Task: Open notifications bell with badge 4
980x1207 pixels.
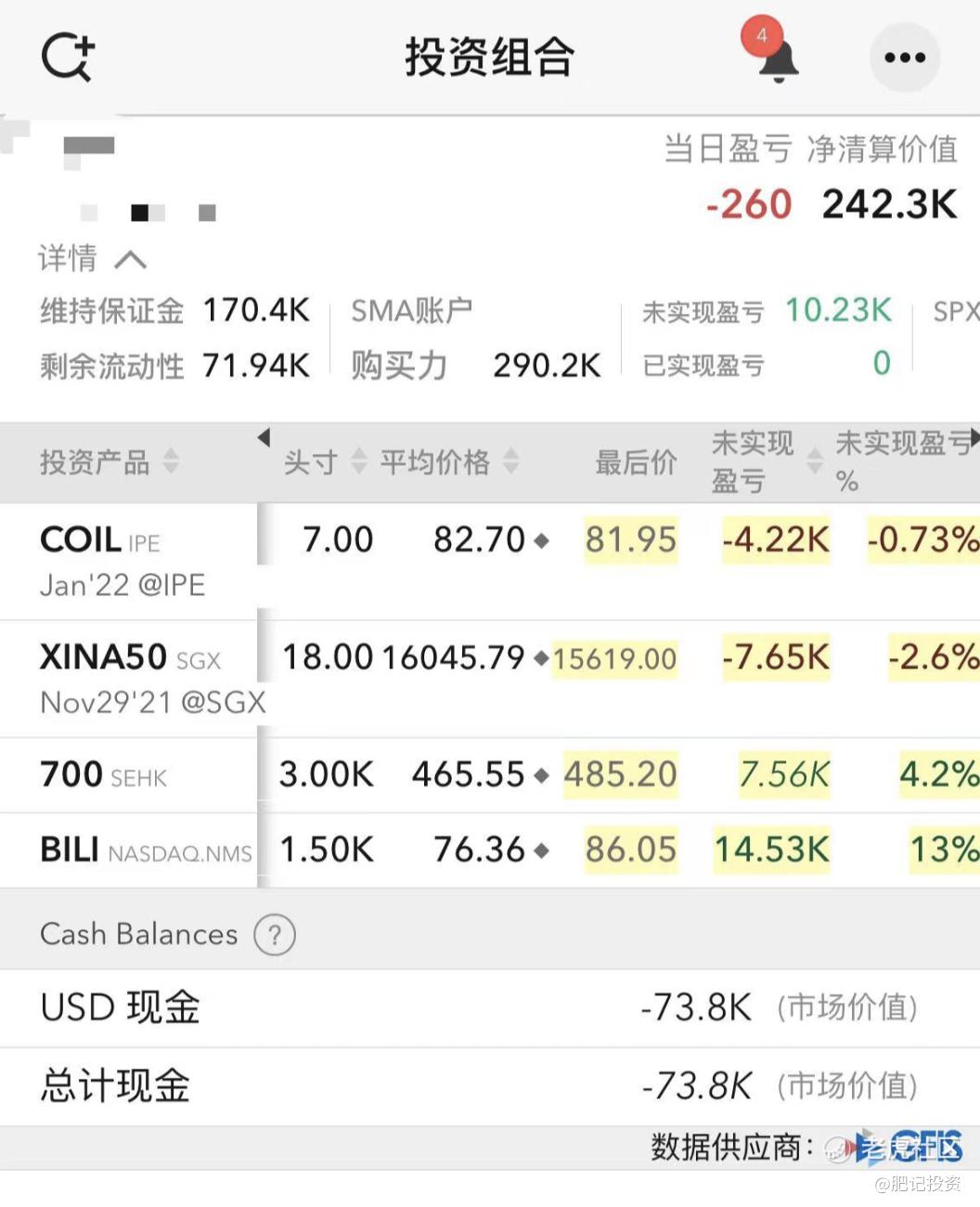Action: tap(776, 54)
